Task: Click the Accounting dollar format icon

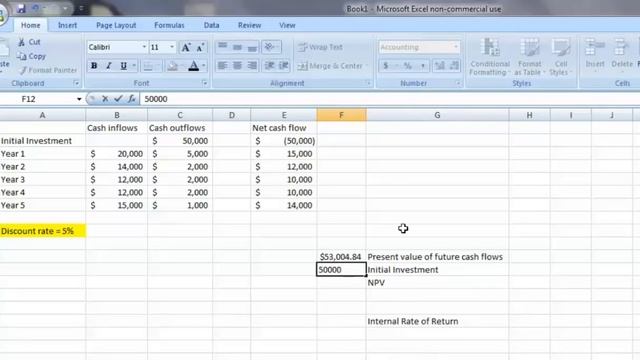Action: point(386,66)
